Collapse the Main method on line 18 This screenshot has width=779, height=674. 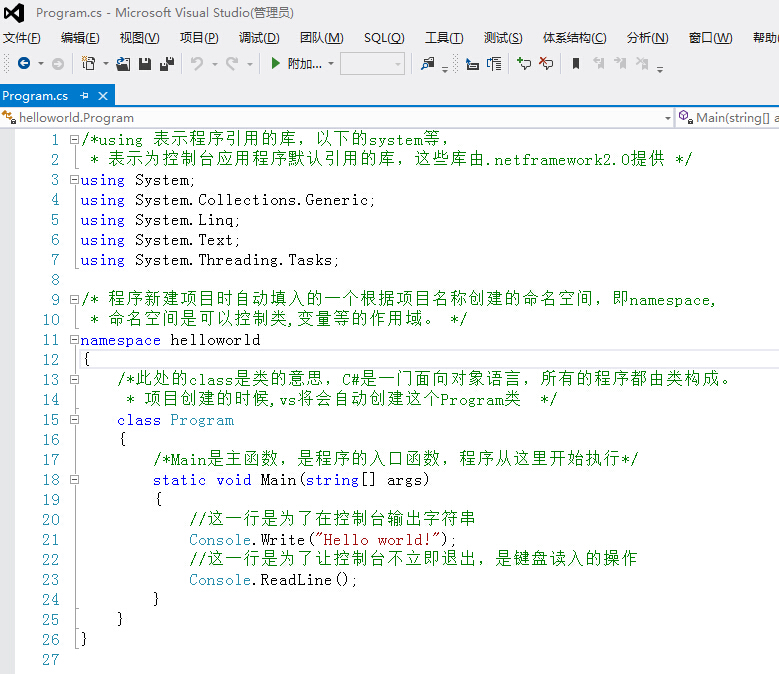coord(74,480)
